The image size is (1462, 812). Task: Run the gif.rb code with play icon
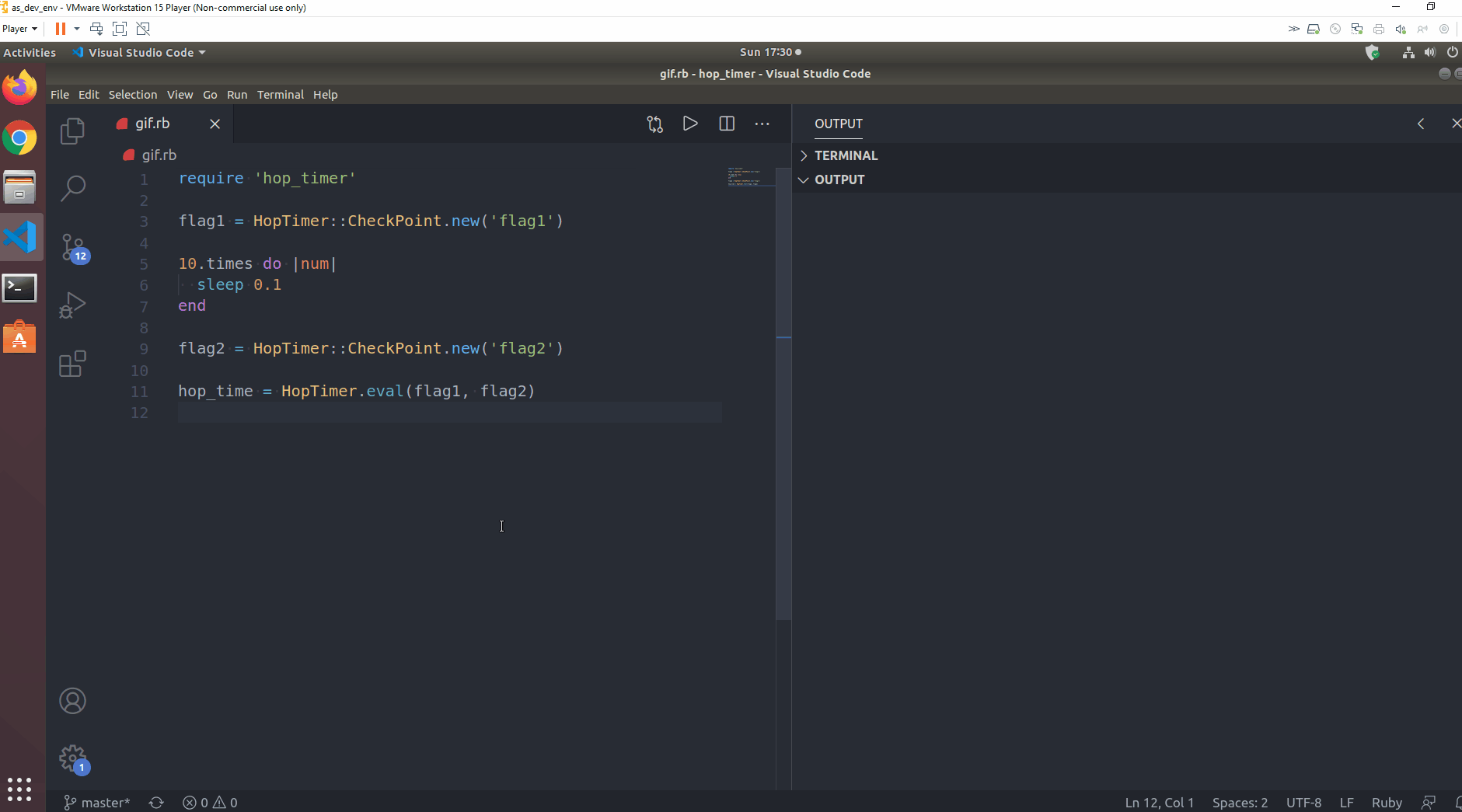(690, 124)
